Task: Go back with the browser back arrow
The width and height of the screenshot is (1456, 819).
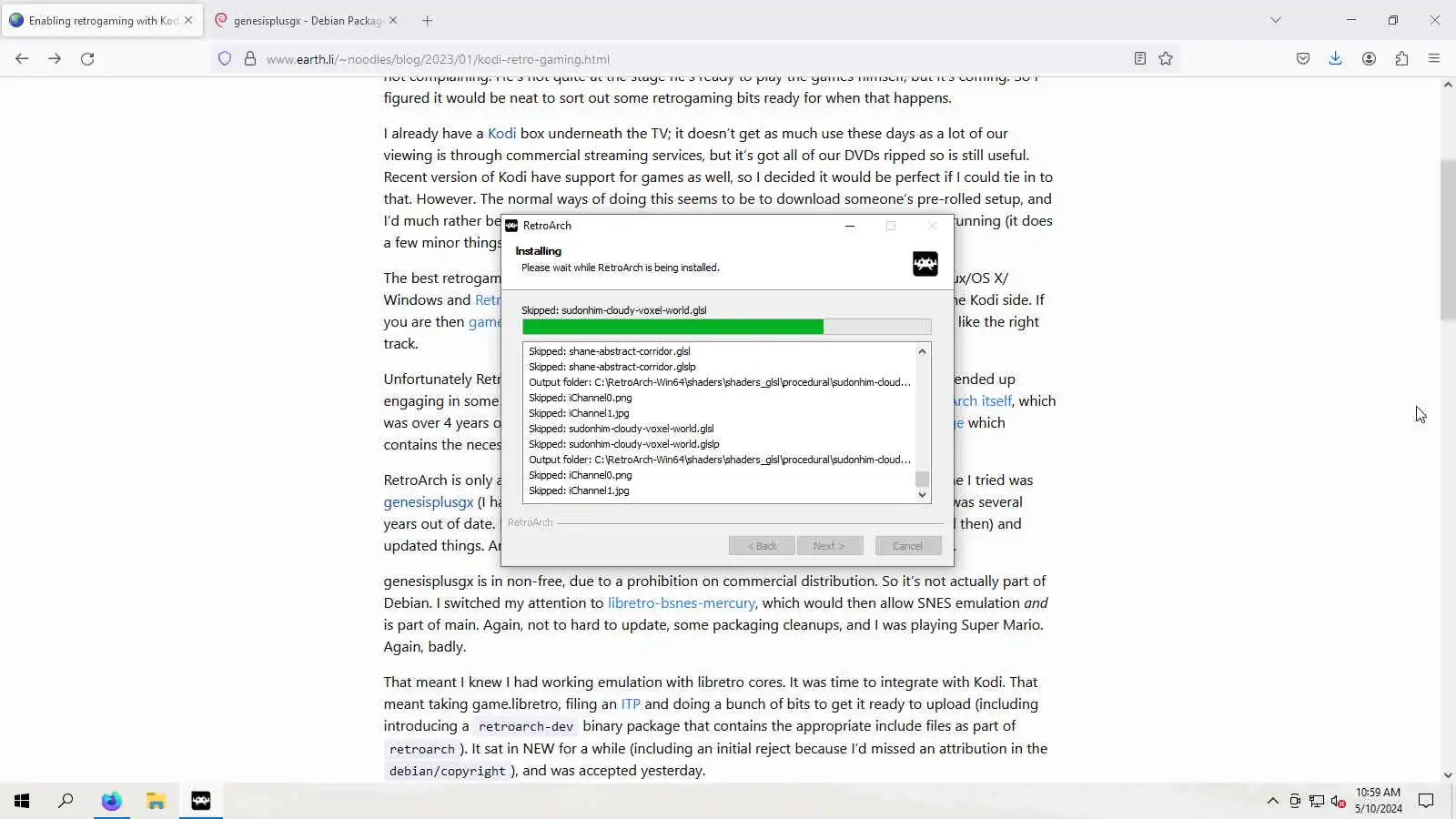Action: click(22, 58)
